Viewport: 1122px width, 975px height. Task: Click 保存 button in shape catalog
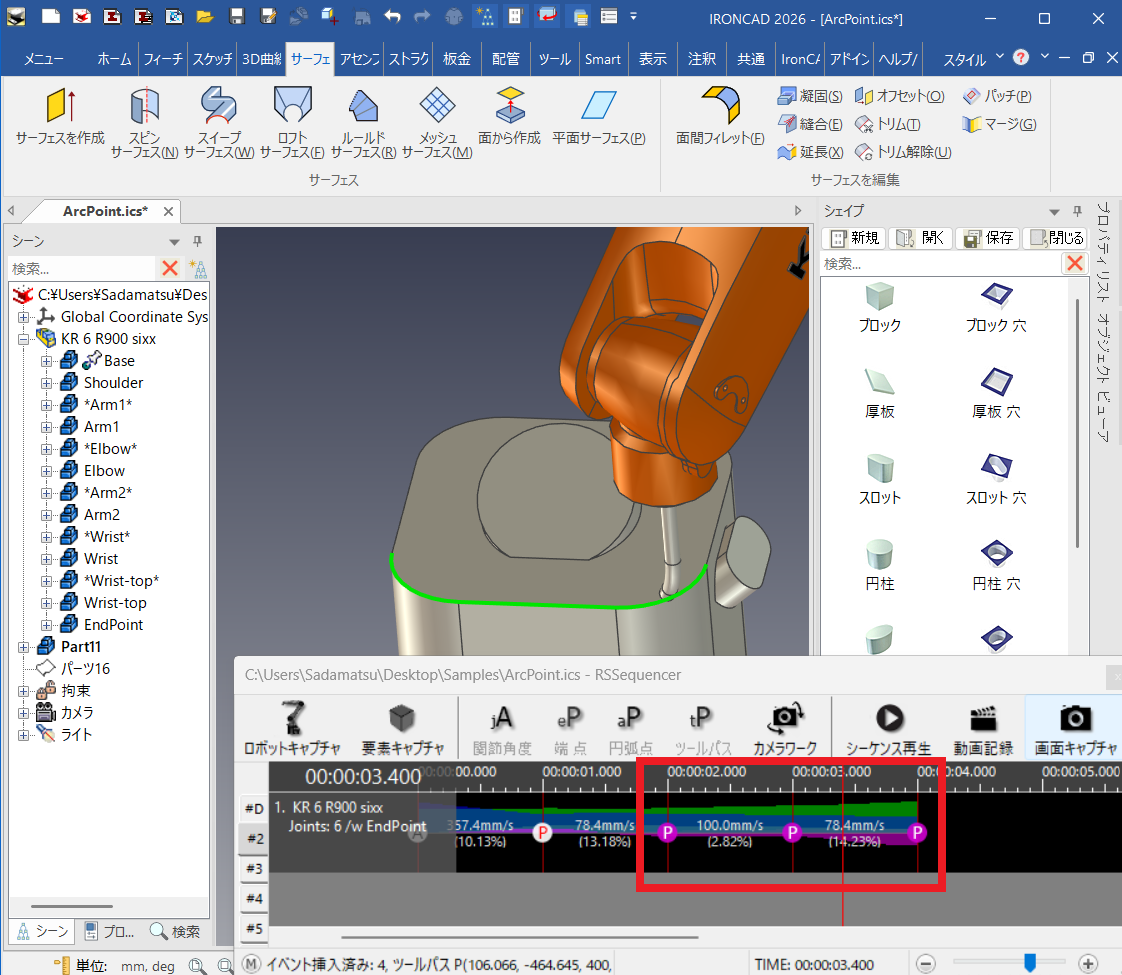pyautogui.click(x=987, y=237)
